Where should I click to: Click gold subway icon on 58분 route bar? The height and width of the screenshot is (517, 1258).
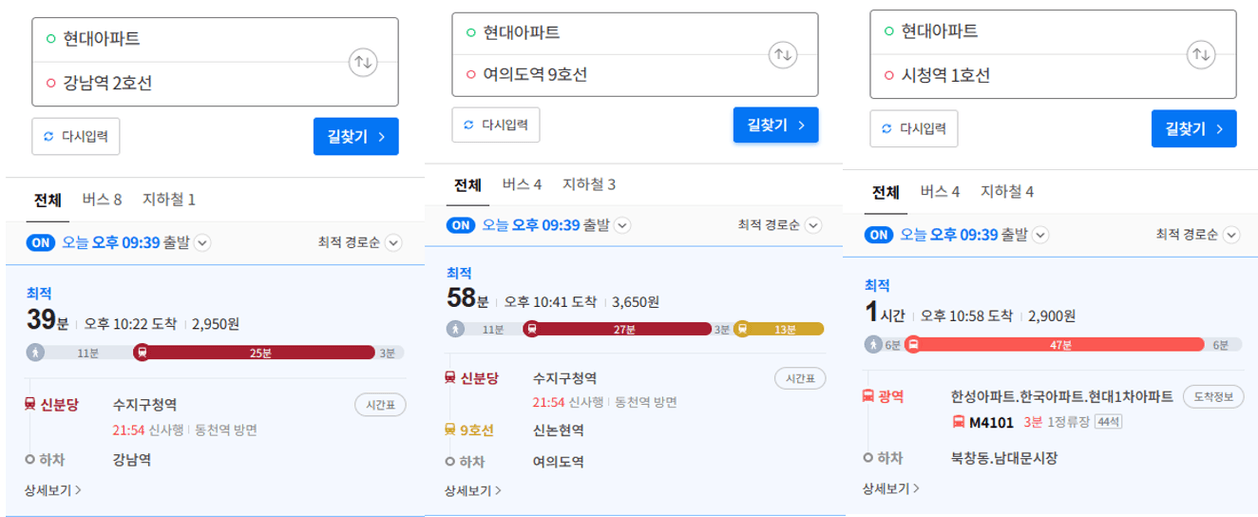coord(742,329)
